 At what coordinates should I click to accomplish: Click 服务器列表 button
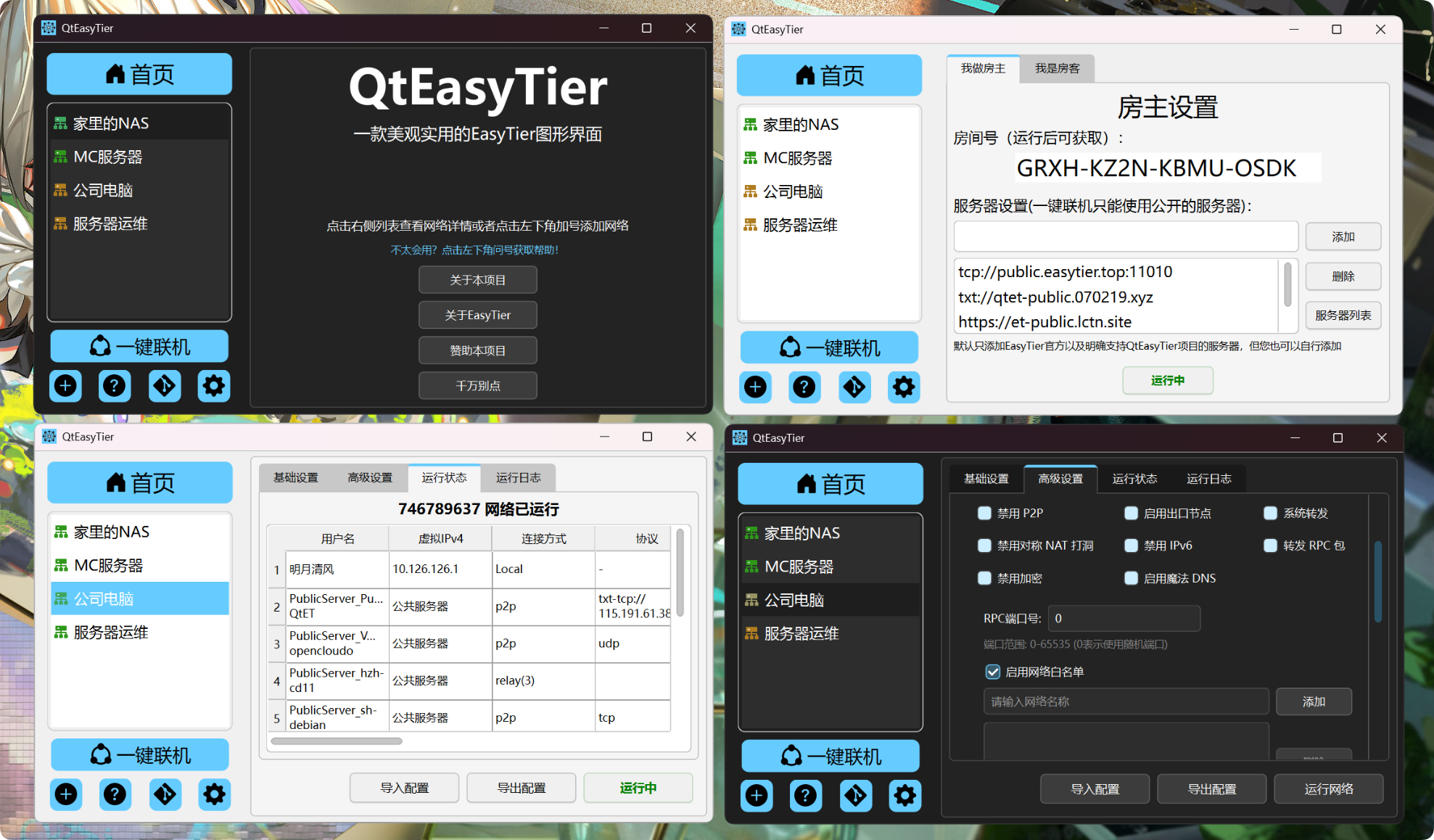(x=1343, y=316)
